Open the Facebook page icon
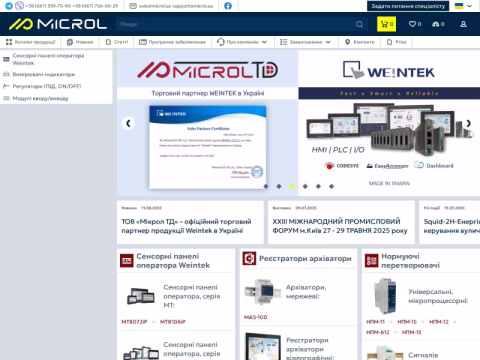The height and width of the screenshot is (360, 480). tap(228, 6)
